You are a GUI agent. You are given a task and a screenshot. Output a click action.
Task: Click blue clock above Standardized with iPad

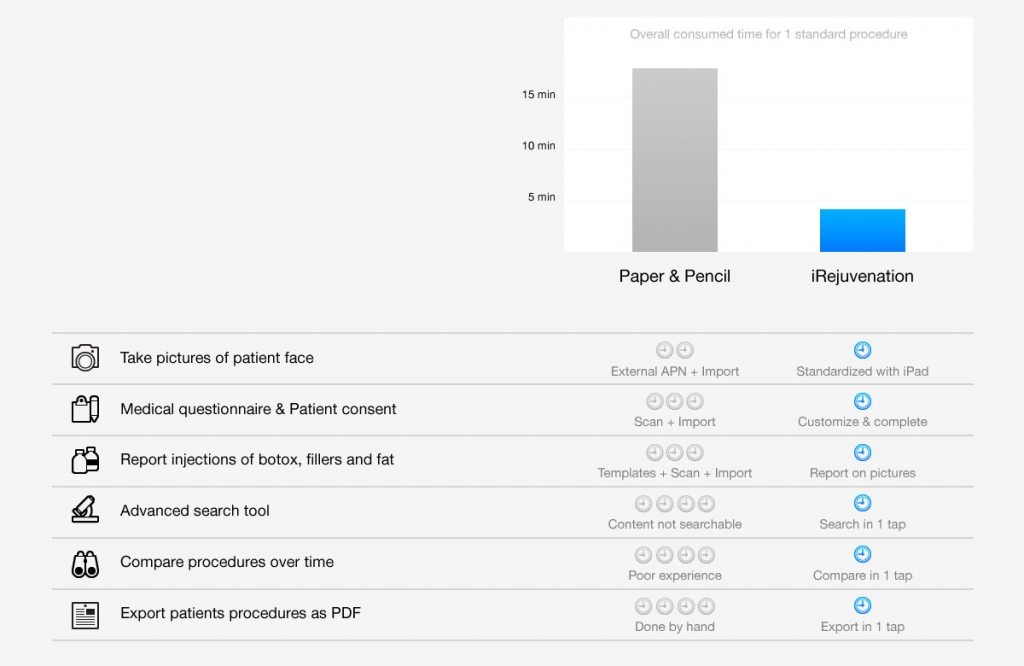(x=862, y=350)
